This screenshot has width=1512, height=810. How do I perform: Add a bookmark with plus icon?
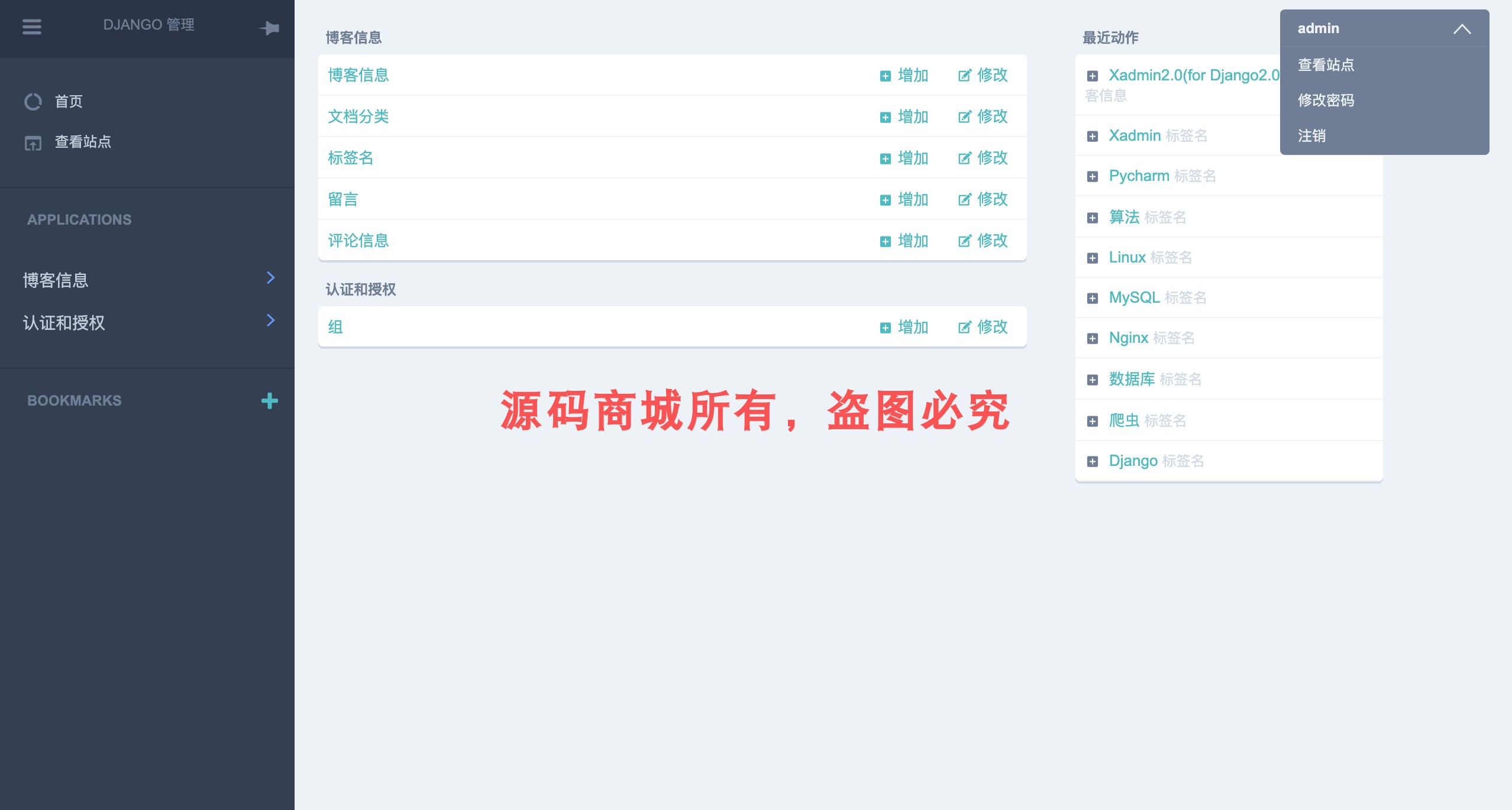coord(270,401)
